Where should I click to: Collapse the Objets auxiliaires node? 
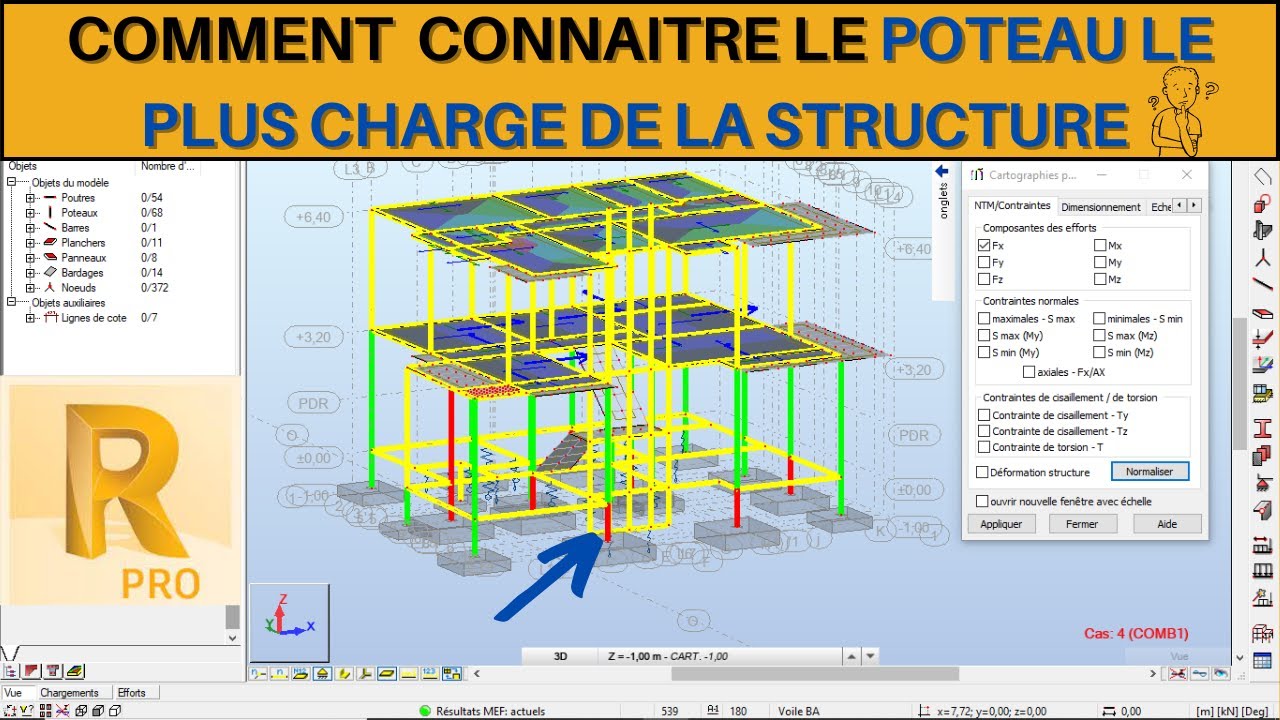point(12,303)
